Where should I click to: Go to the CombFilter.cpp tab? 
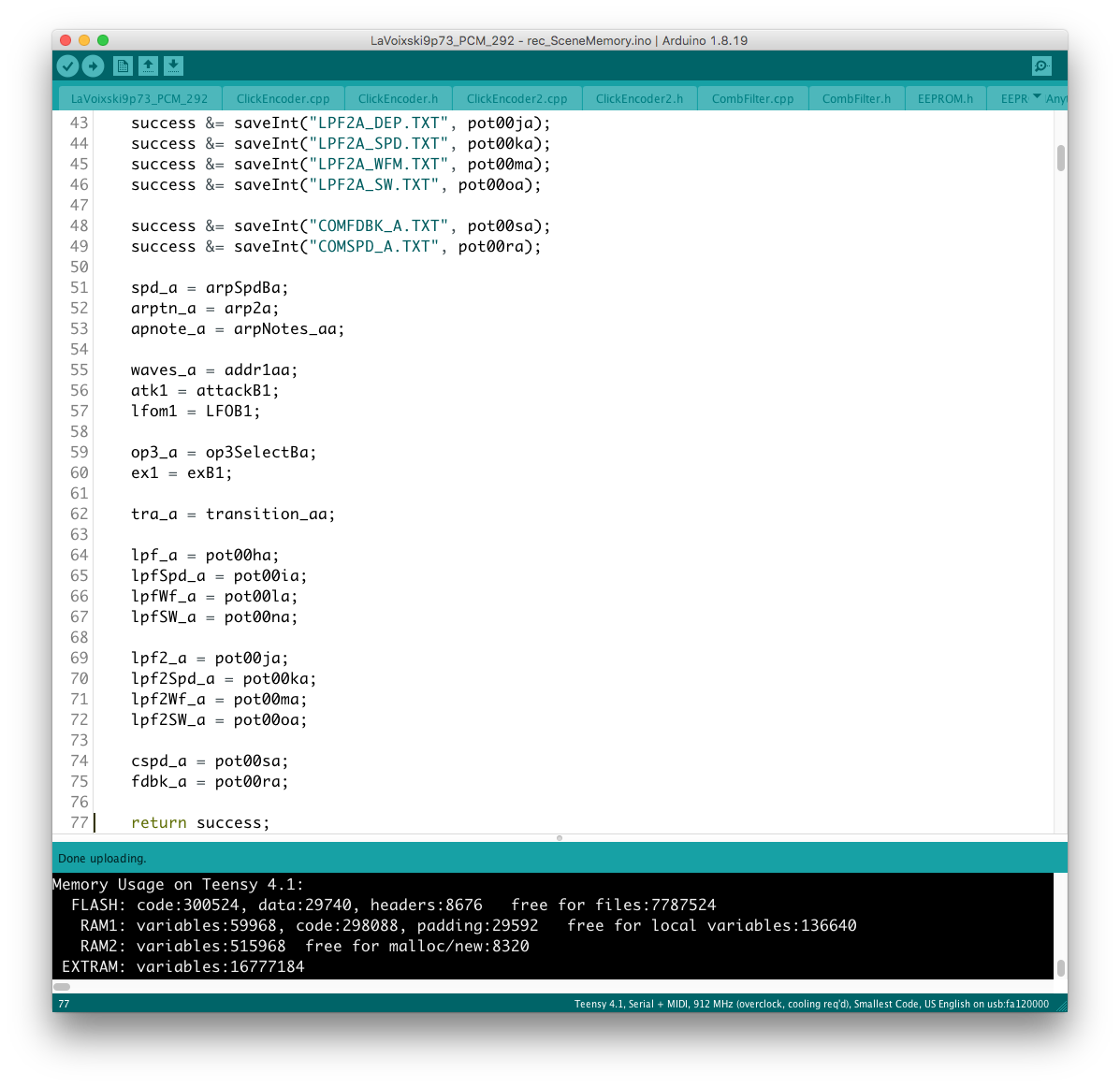[752, 98]
